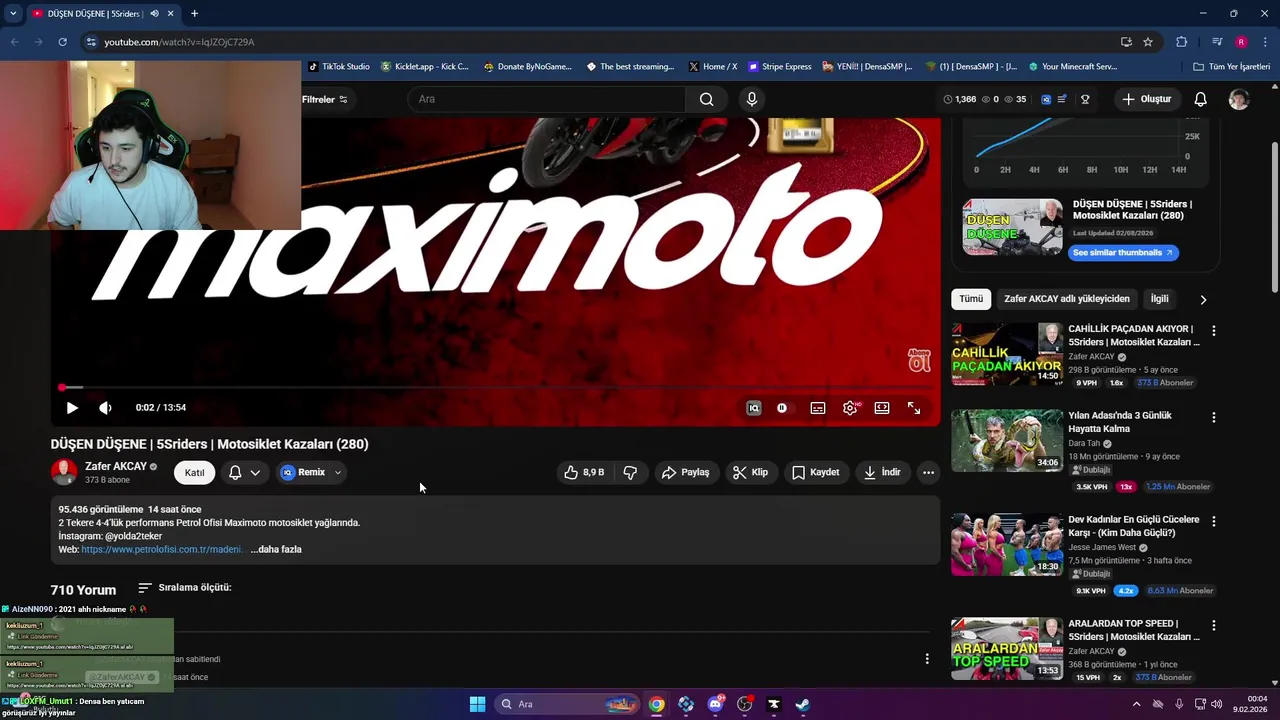The width and height of the screenshot is (1280, 720).
Task: Reload the page in Chrome
Action: [62, 42]
